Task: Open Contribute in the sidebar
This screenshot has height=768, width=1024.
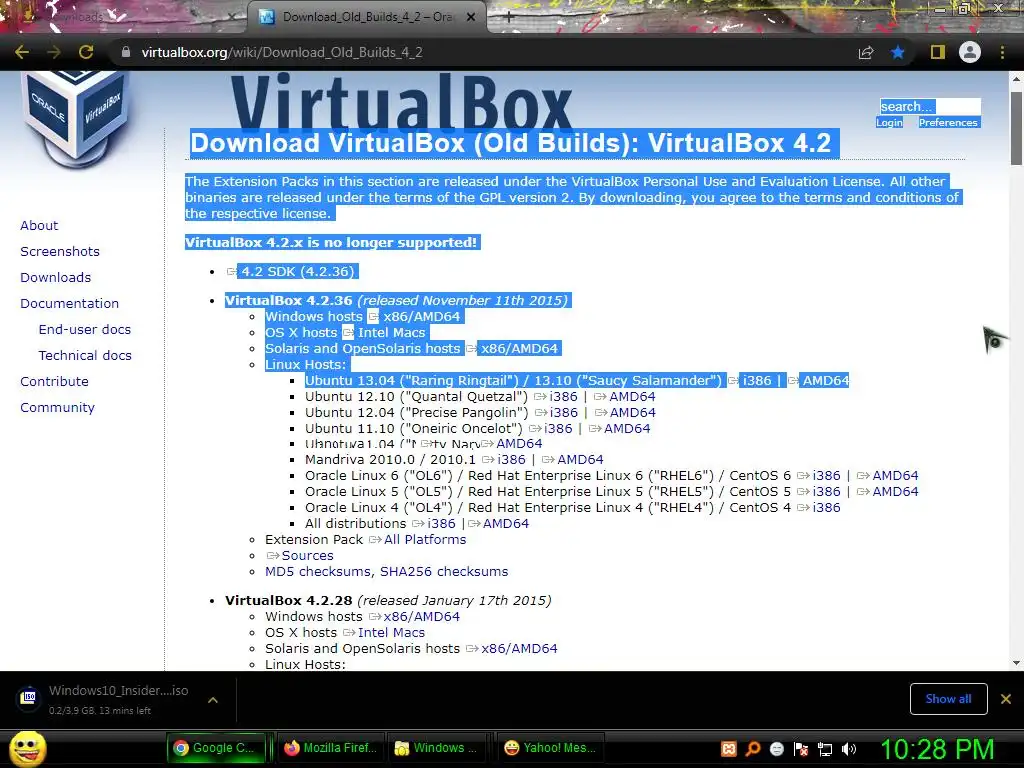Action: pyautogui.click(x=54, y=381)
